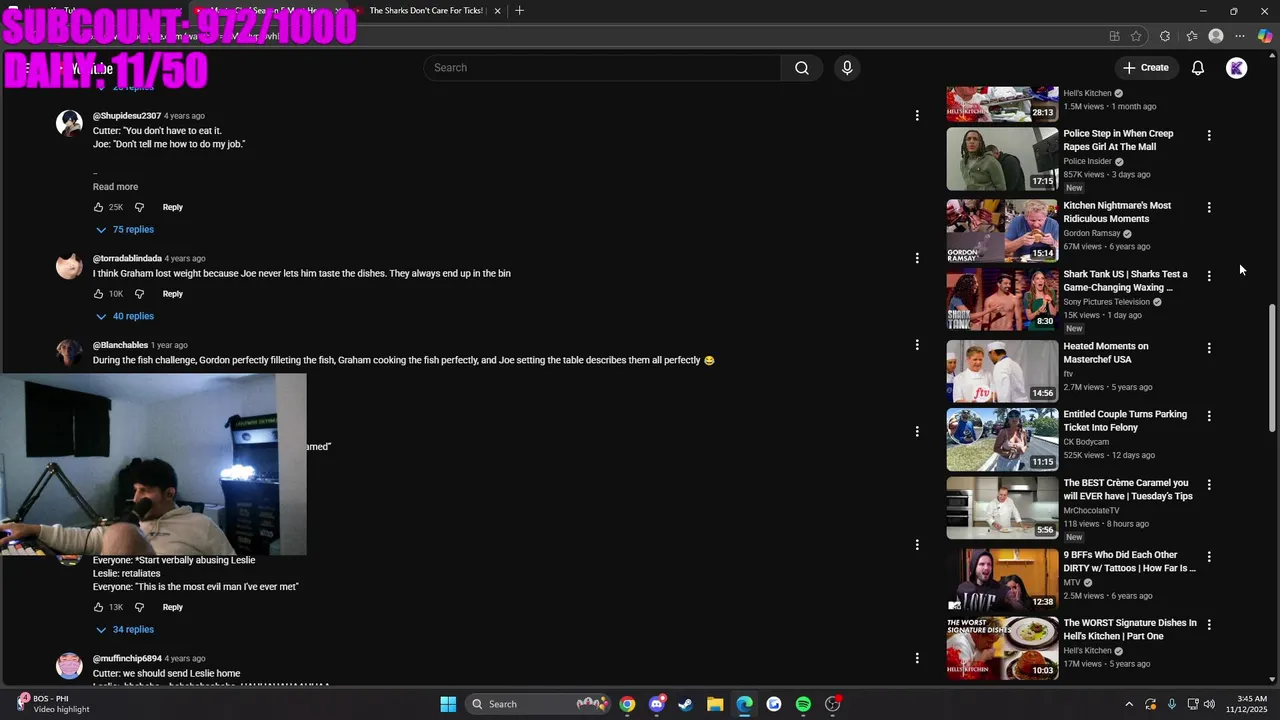Dislike the @Shupidesu2307 comment
The image size is (1280, 720).
(139, 207)
